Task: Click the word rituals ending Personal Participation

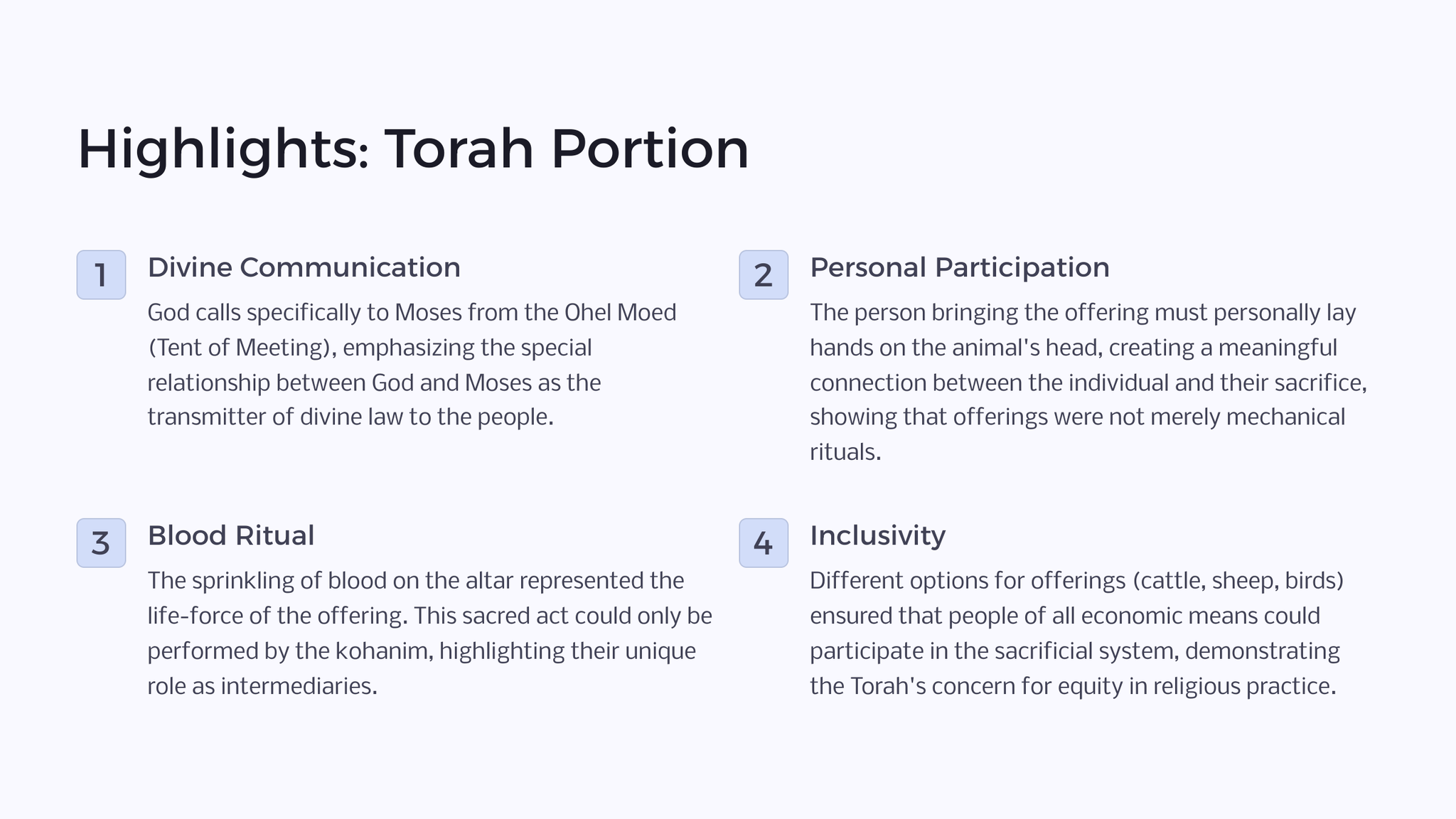Action: (x=845, y=451)
